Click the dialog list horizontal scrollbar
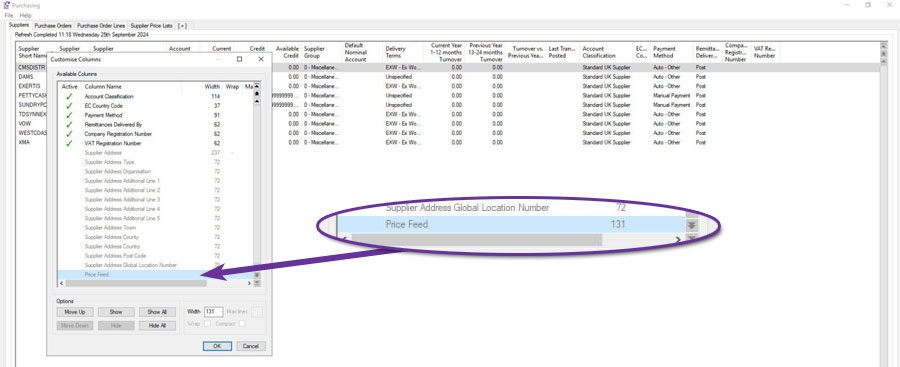The height and width of the screenshot is (367, 900). pyautogui.click(x=135, y=283)
